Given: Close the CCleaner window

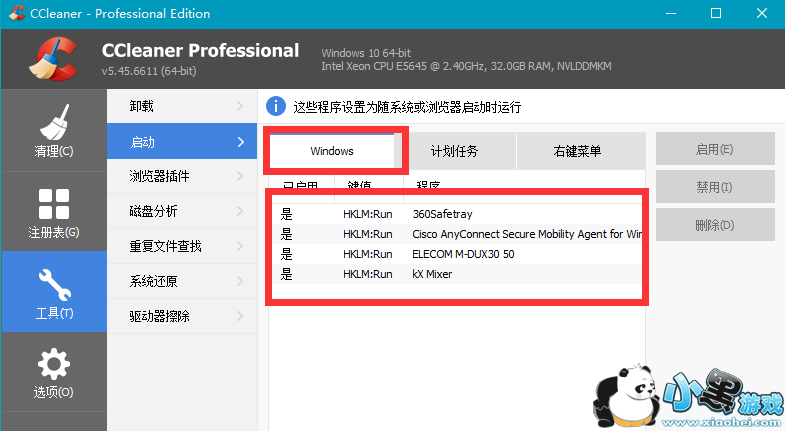Looking at the screenshot, I should tap(762, 14).
